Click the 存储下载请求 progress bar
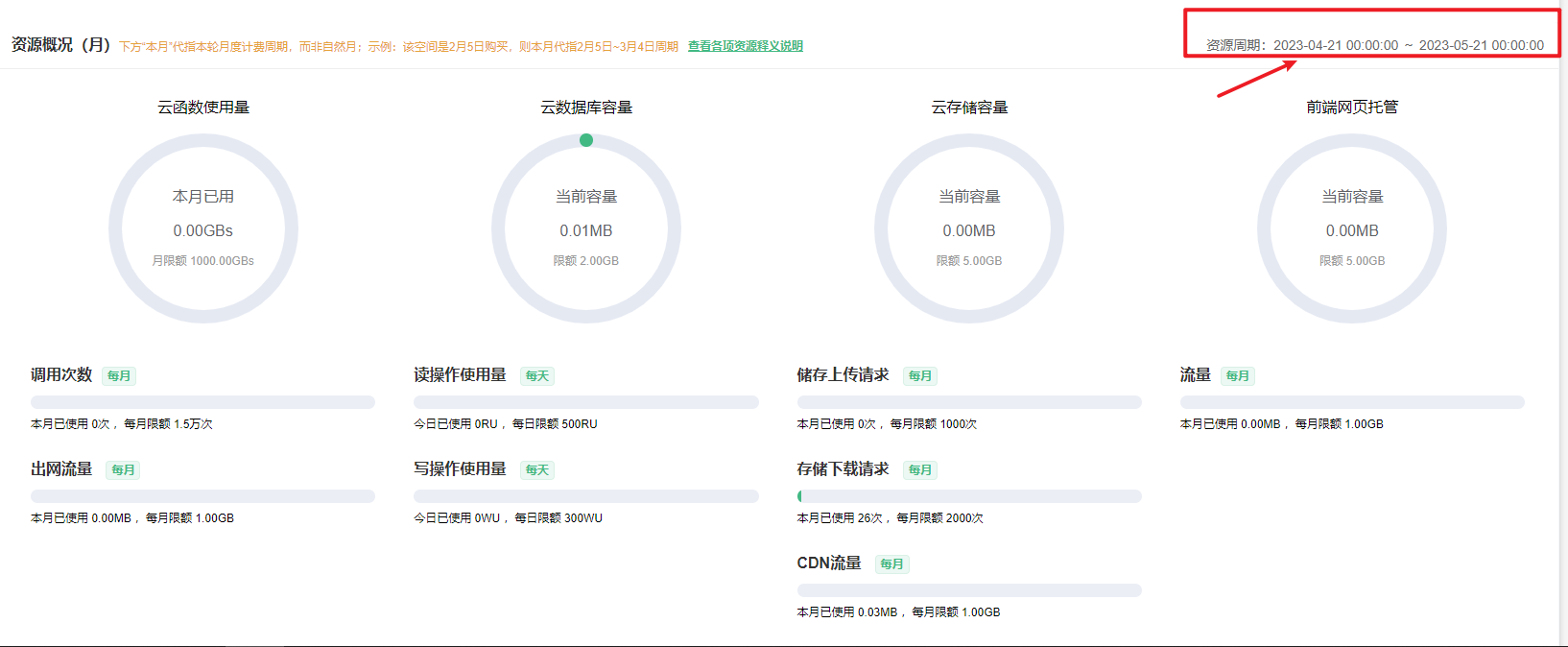 [969, 496]
